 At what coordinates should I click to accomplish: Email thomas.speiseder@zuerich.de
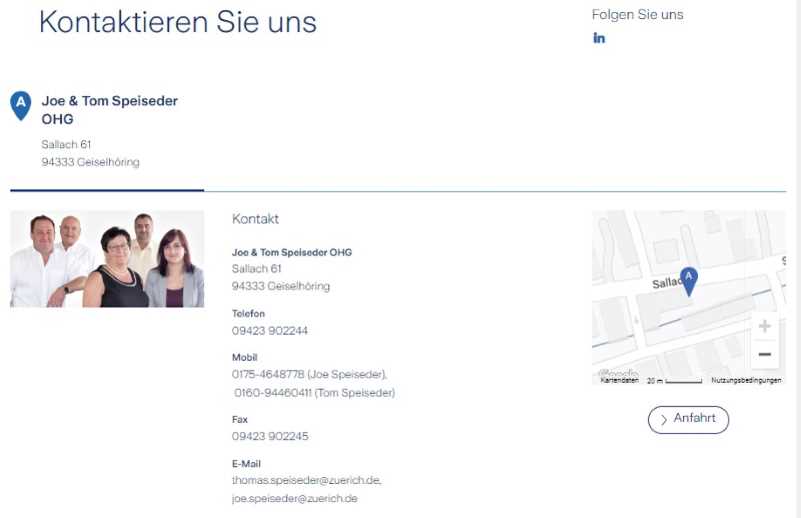click(306, 480)
